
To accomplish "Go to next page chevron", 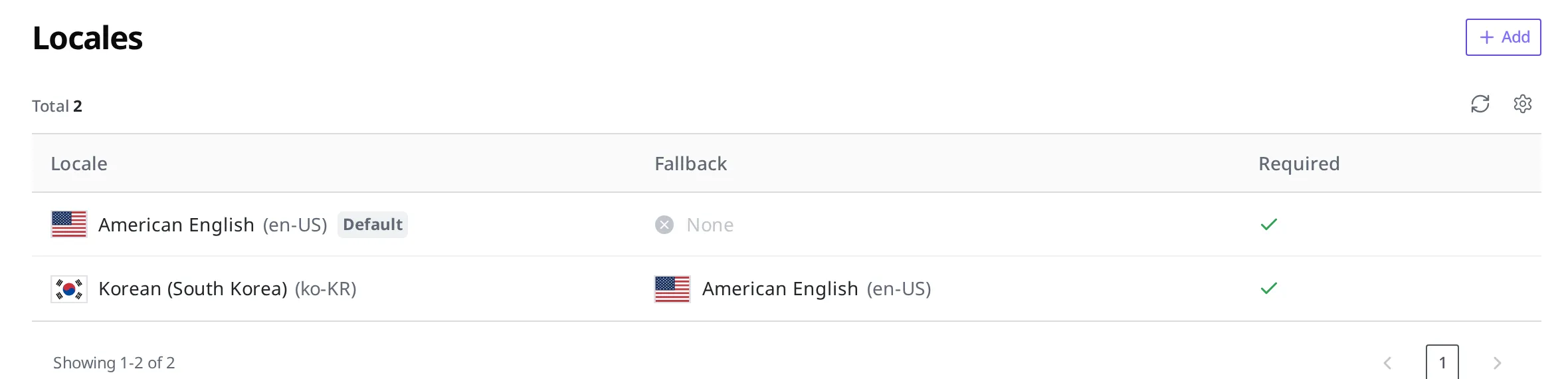I will click(1497, 363).
